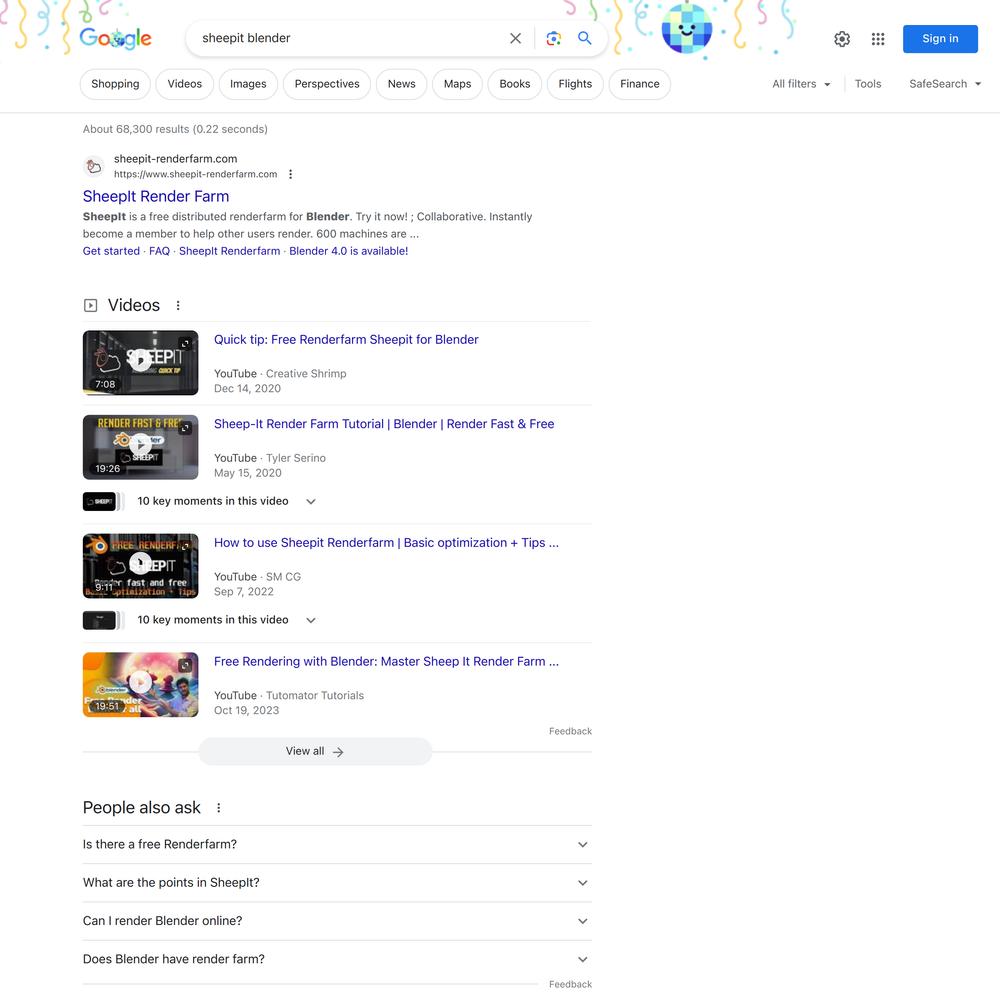Open the FAQ sitelink

(159, 251)
